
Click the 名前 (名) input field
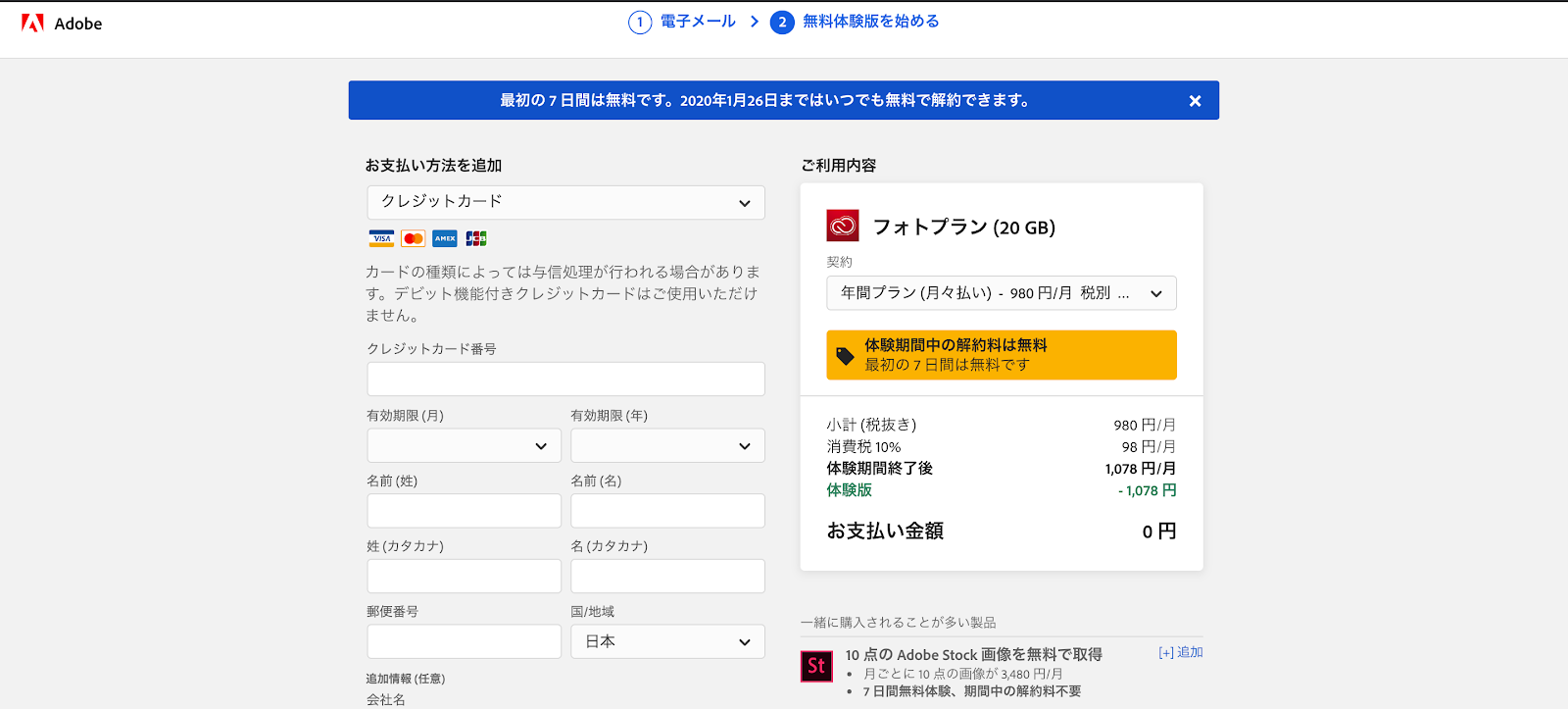tap(667, 511)
